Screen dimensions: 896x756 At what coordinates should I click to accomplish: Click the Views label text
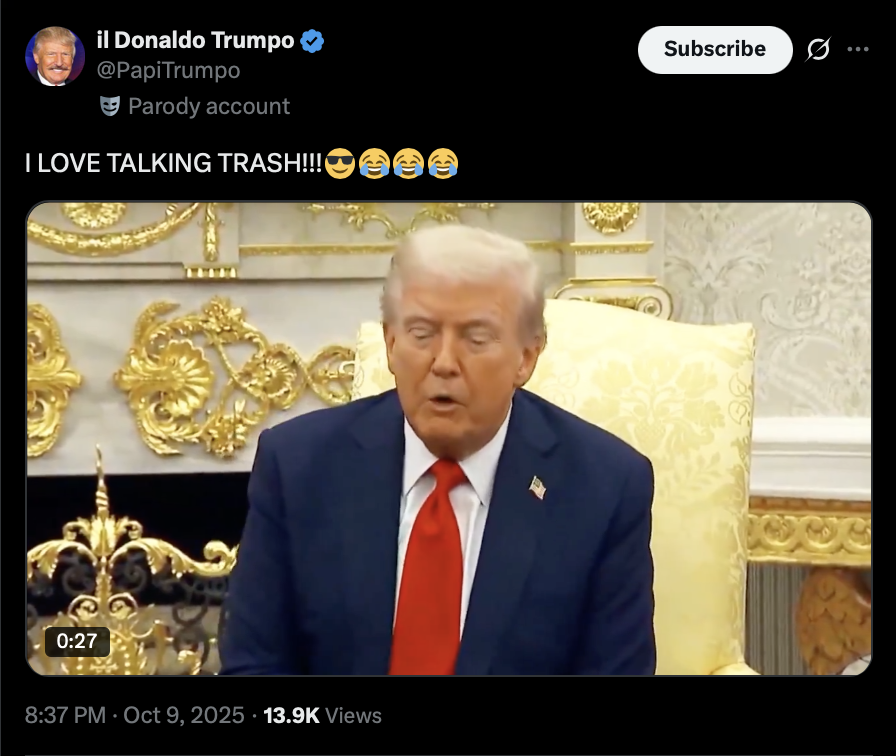(x=353, y=715)
